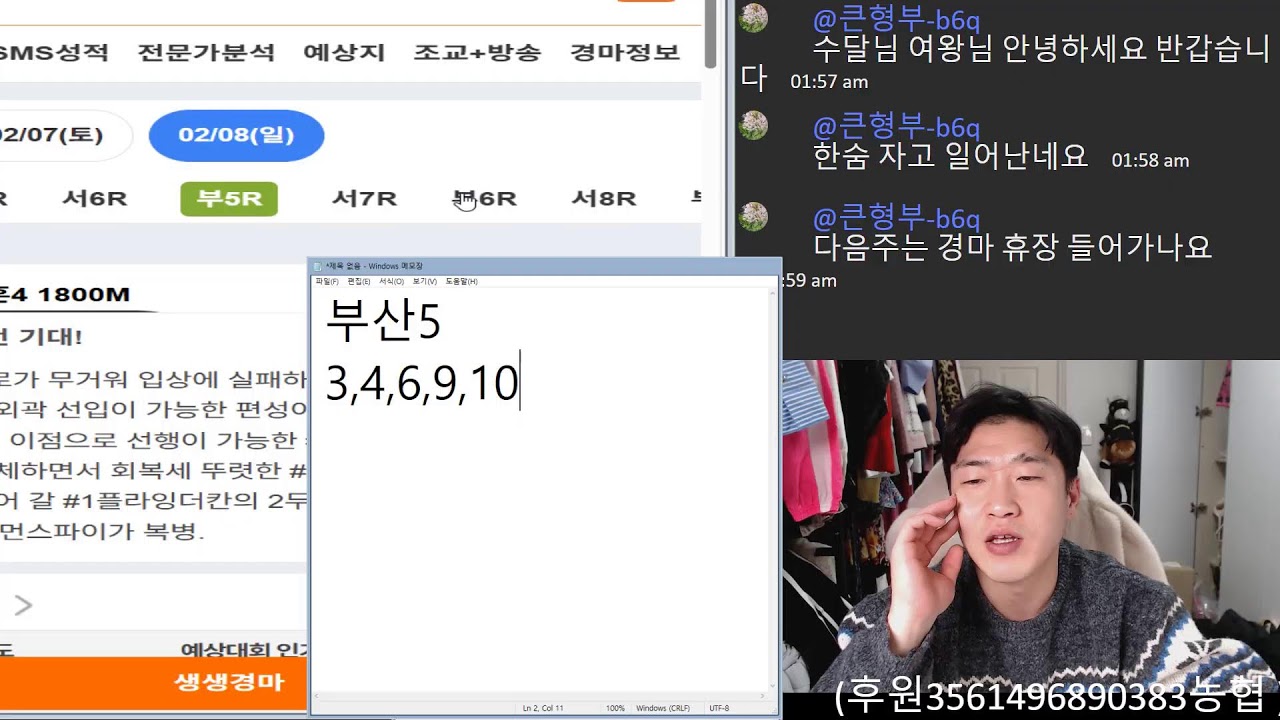Screen dimensions: 1280x720
Task: Click avatar of the 01:57 am chat message
Action: [754, 17]
